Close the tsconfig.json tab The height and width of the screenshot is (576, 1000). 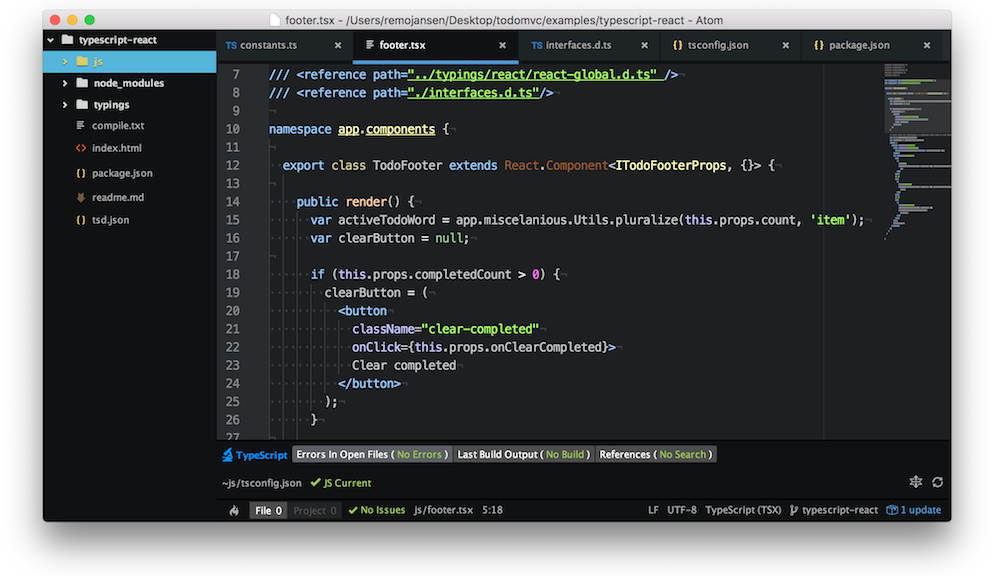(786, 46)
